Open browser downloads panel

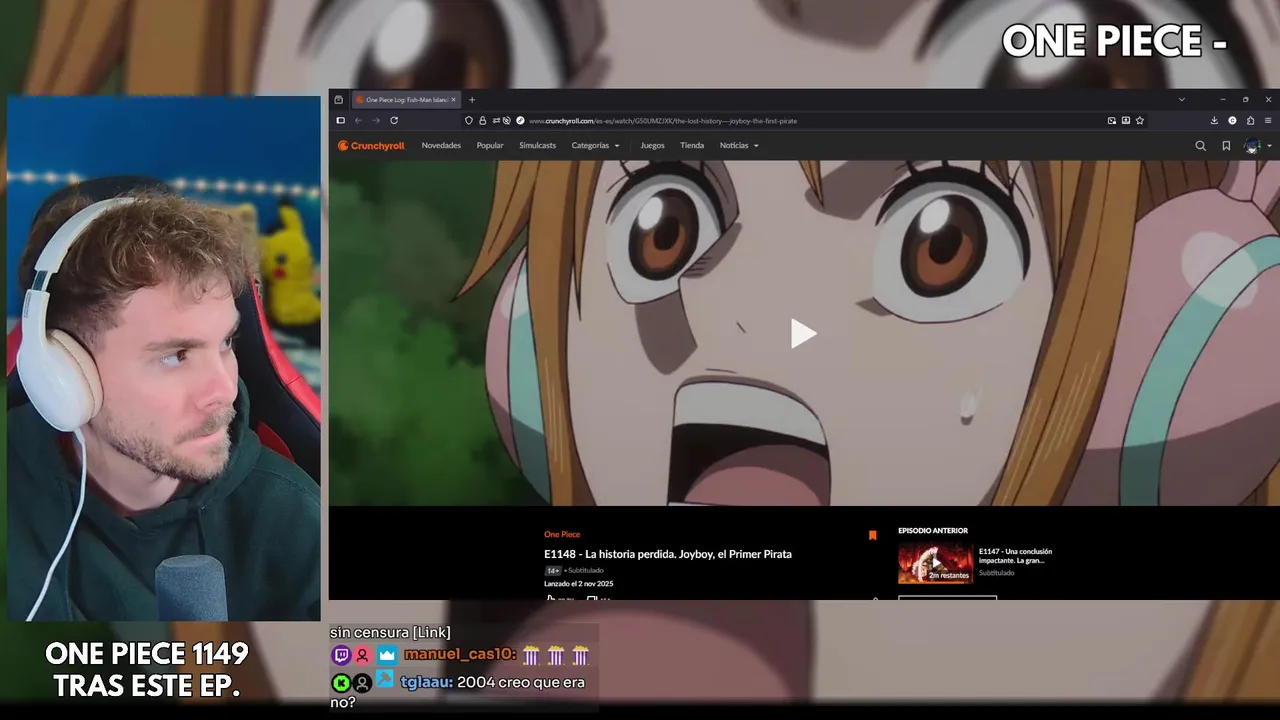(x=1214, y=121)
